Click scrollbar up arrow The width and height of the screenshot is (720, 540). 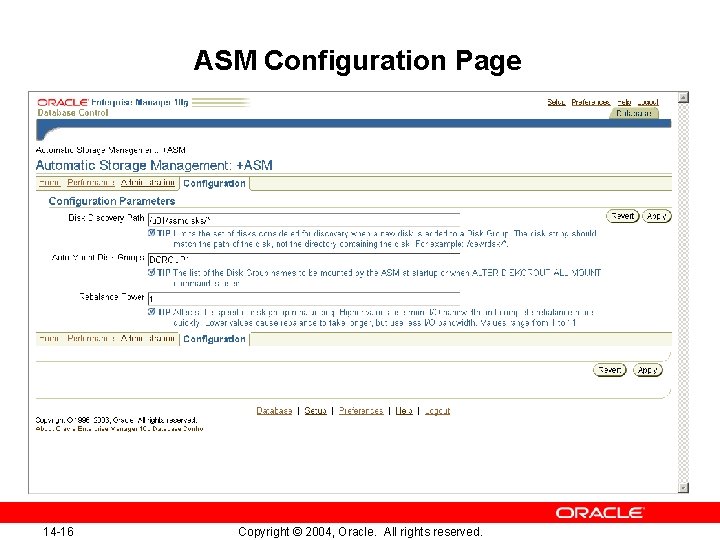click(x=683, y=97)
